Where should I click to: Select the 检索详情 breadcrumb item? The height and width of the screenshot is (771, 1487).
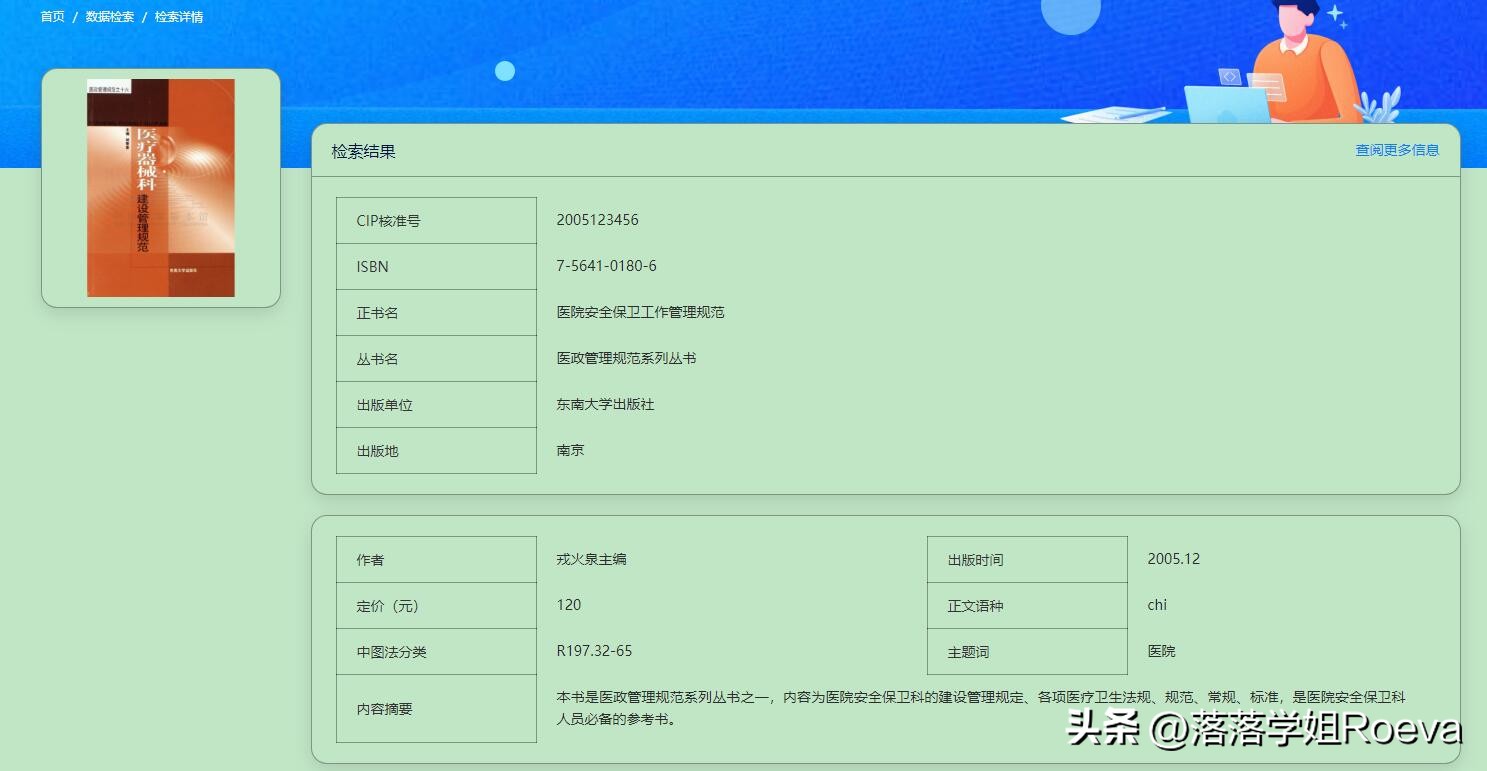178,16
